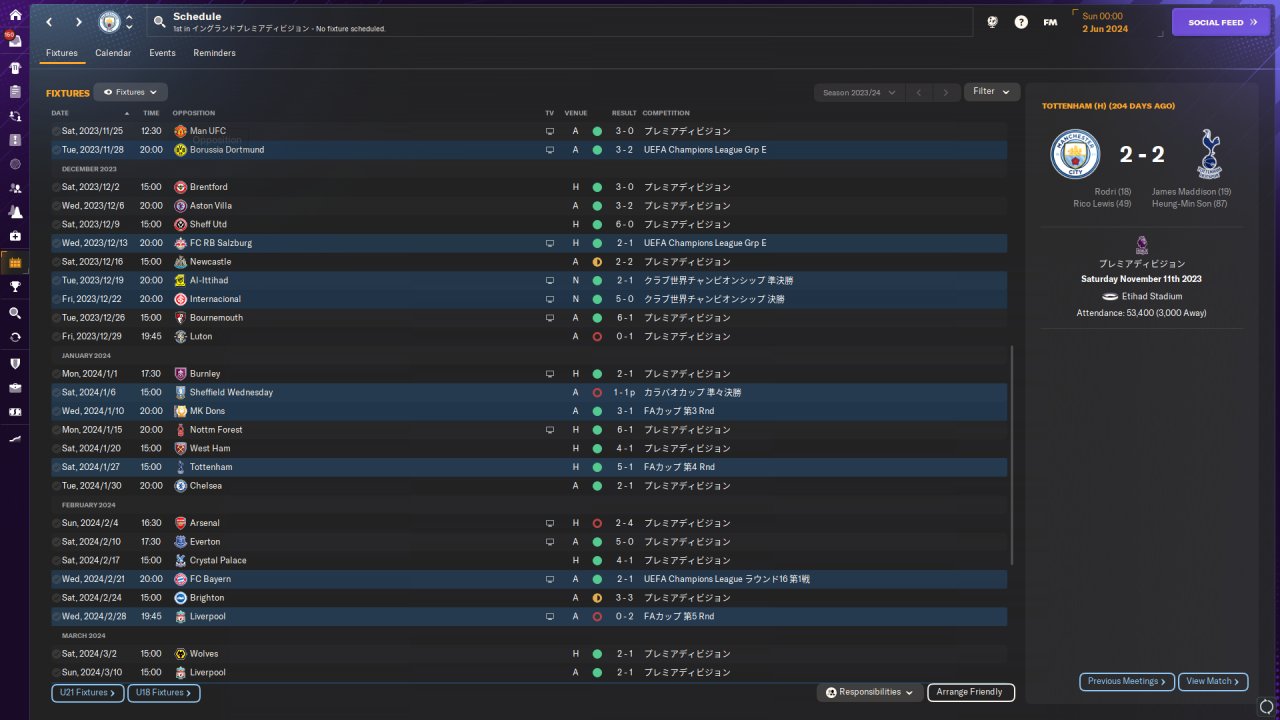This screenshot has height=720, width=1280.
Task: Open Competitions trophy icon in sidebar
Action: click(x=15, y=287)
